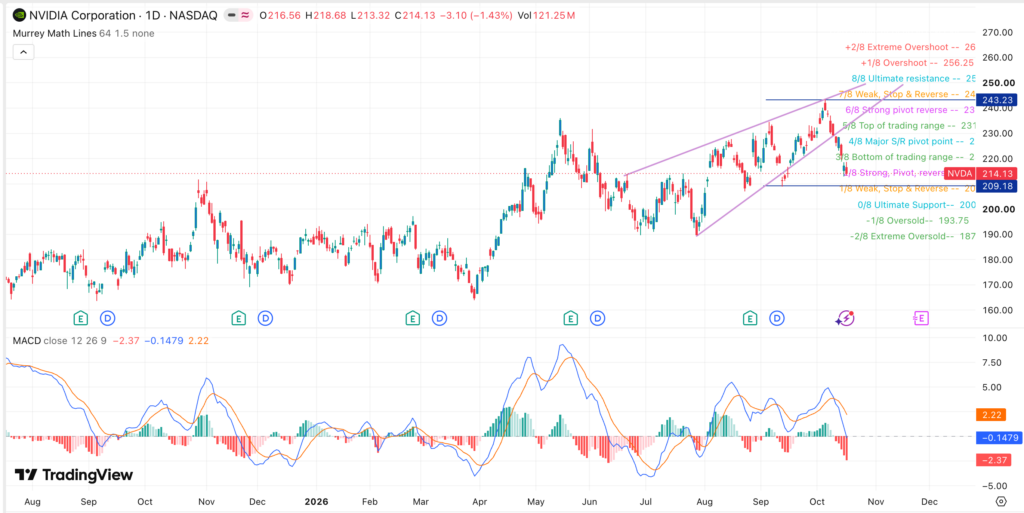
Task: Open chart settings gear at the time axis corner
Action: (x=1001, y=502)
